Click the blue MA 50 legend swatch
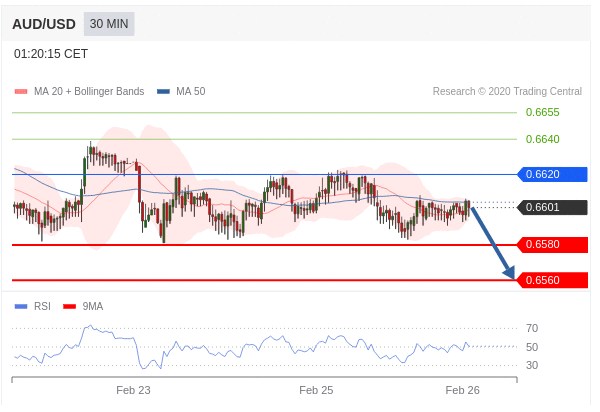Screen dimensions: 600x412 [163, 91]
